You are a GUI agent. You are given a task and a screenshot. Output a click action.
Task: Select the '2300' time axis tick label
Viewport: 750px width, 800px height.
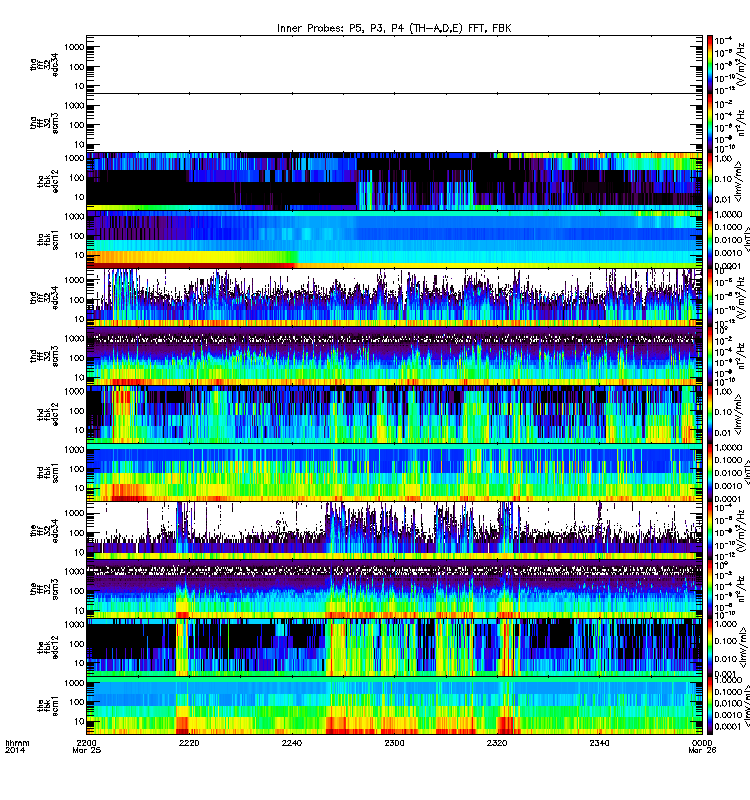pos(394,743)
